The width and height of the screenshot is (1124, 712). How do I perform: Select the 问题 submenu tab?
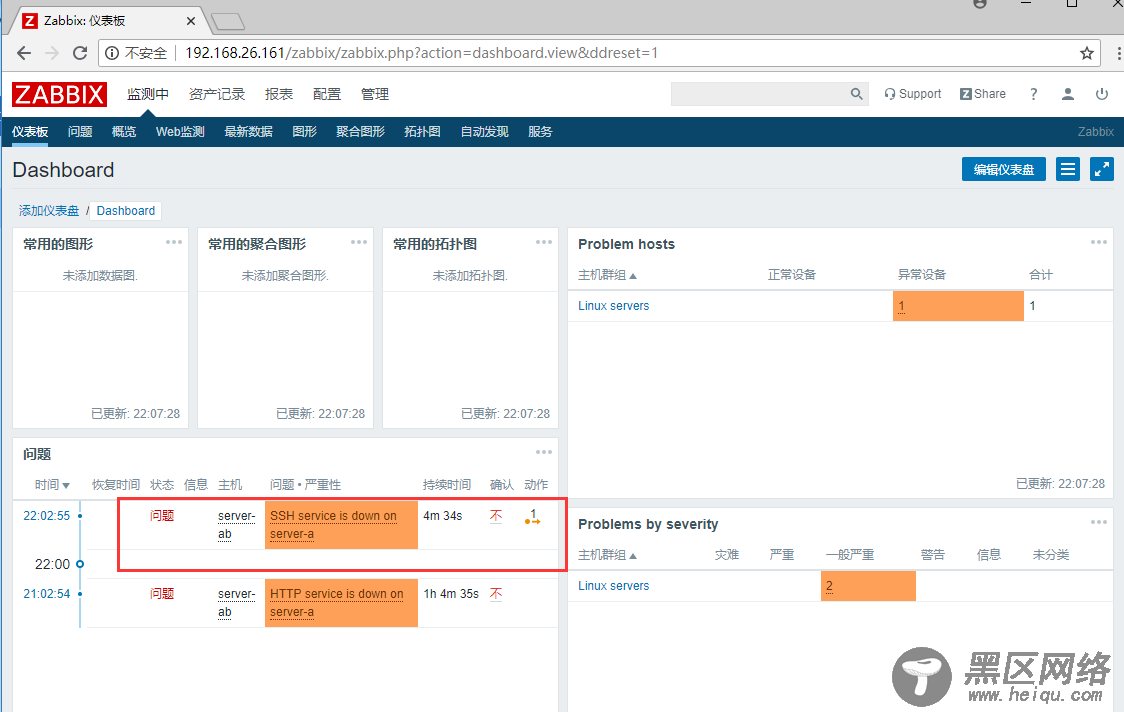[80, 132]
